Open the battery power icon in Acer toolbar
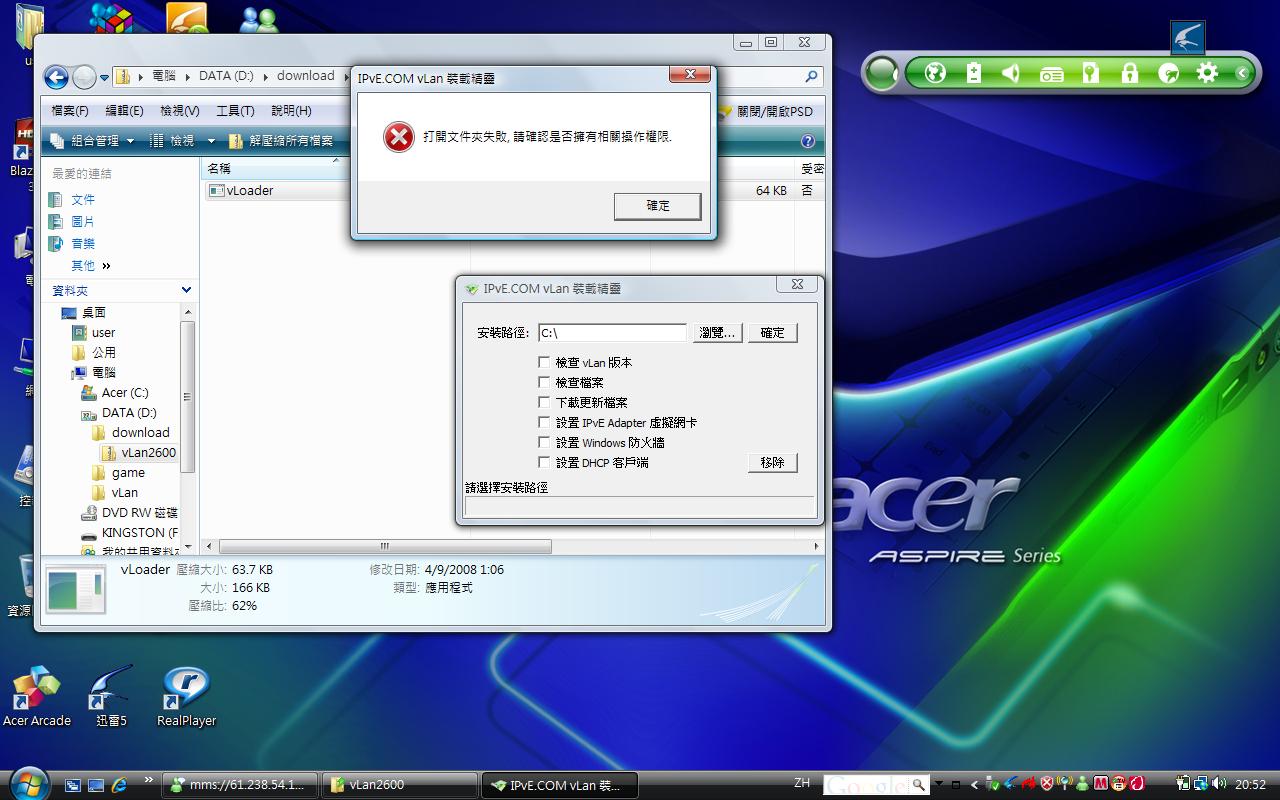1280x800 pixels. pos(974,73)
